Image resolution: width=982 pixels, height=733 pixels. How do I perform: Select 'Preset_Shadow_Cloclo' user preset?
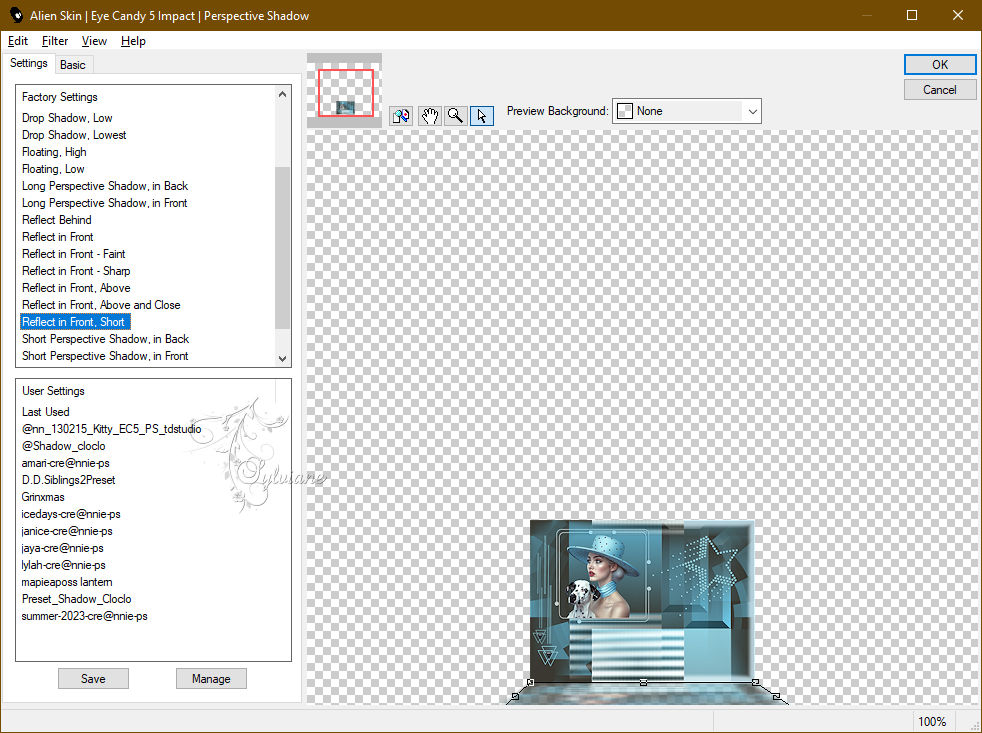pyautogui.click(x=76, y=598)
